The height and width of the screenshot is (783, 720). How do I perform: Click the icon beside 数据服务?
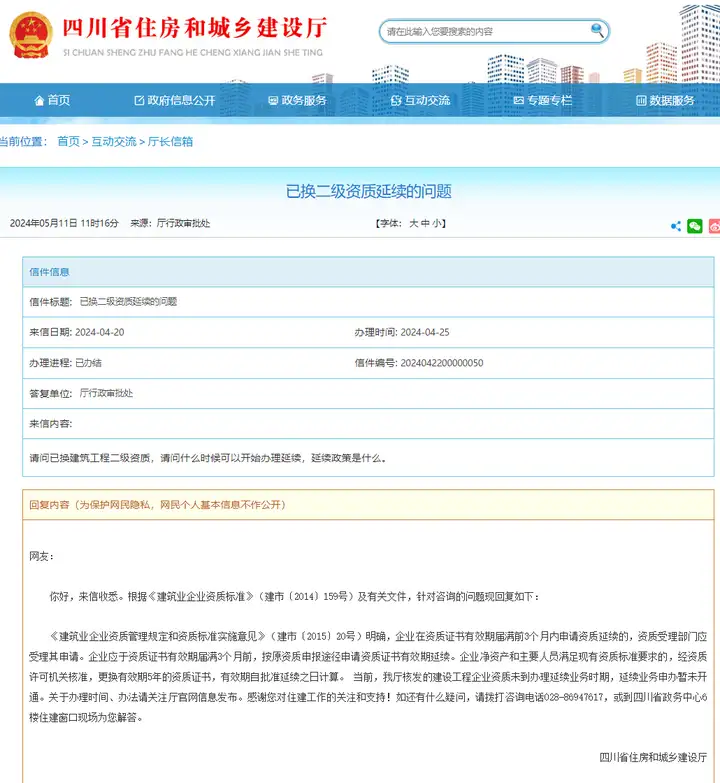(x=641, y=101)
